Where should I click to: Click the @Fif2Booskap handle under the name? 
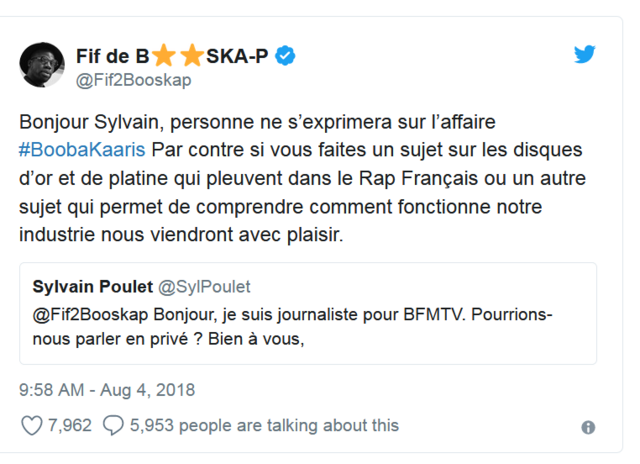(134, 79)
